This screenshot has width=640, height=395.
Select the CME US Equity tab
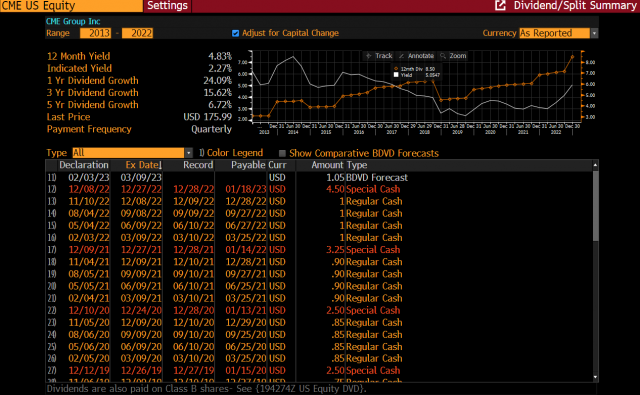[71, 6]
